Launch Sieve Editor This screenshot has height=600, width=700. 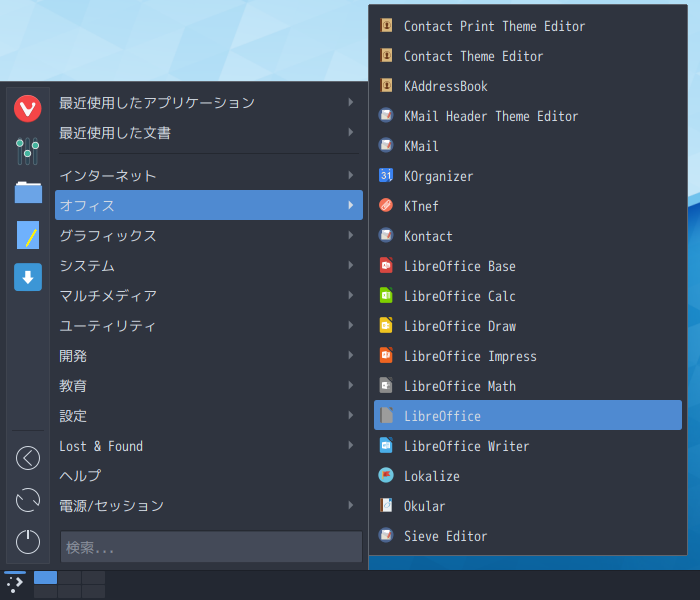pos(528,535)
